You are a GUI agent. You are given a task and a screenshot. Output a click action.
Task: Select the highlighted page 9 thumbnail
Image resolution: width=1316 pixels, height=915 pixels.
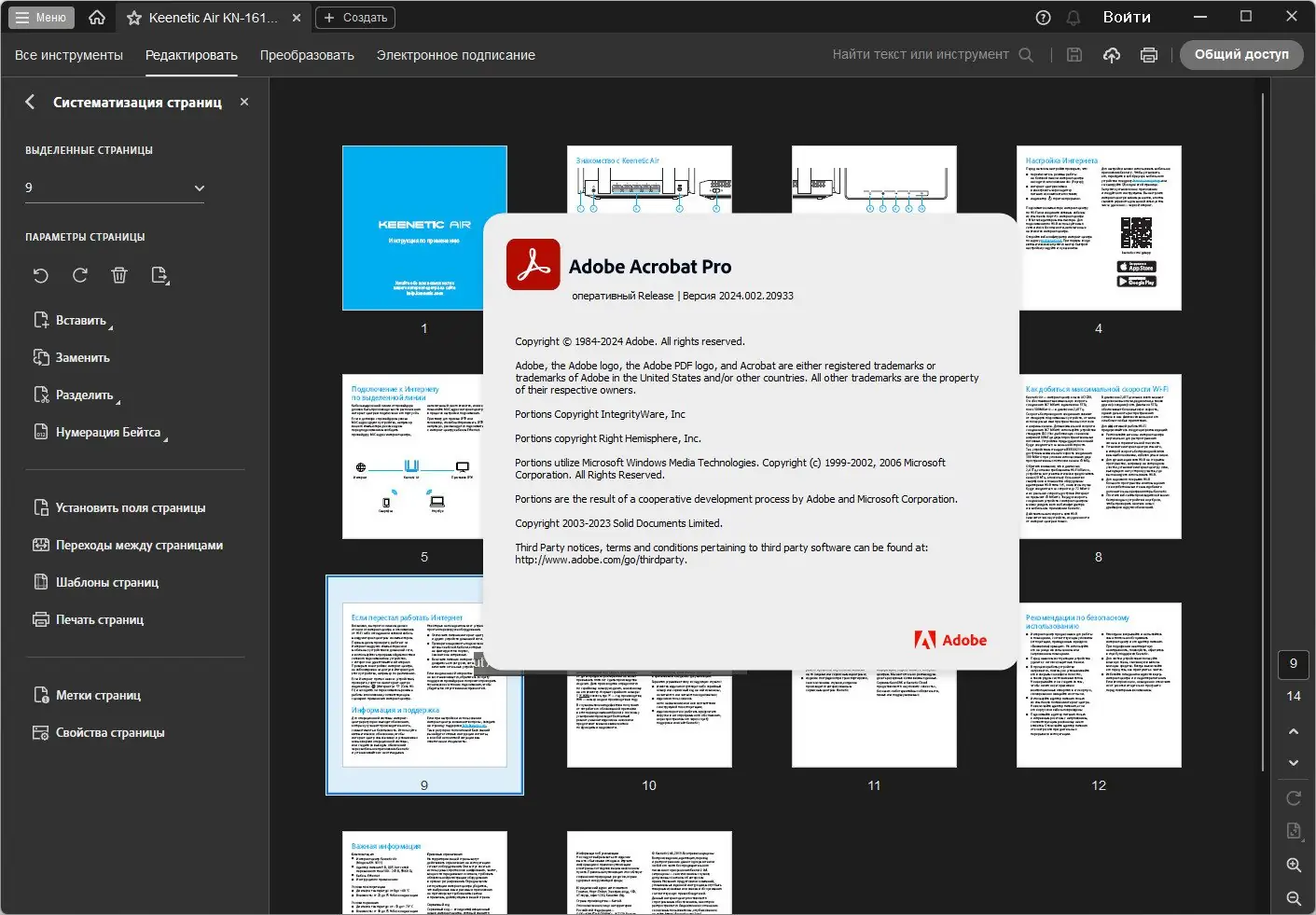click(424, 685)
